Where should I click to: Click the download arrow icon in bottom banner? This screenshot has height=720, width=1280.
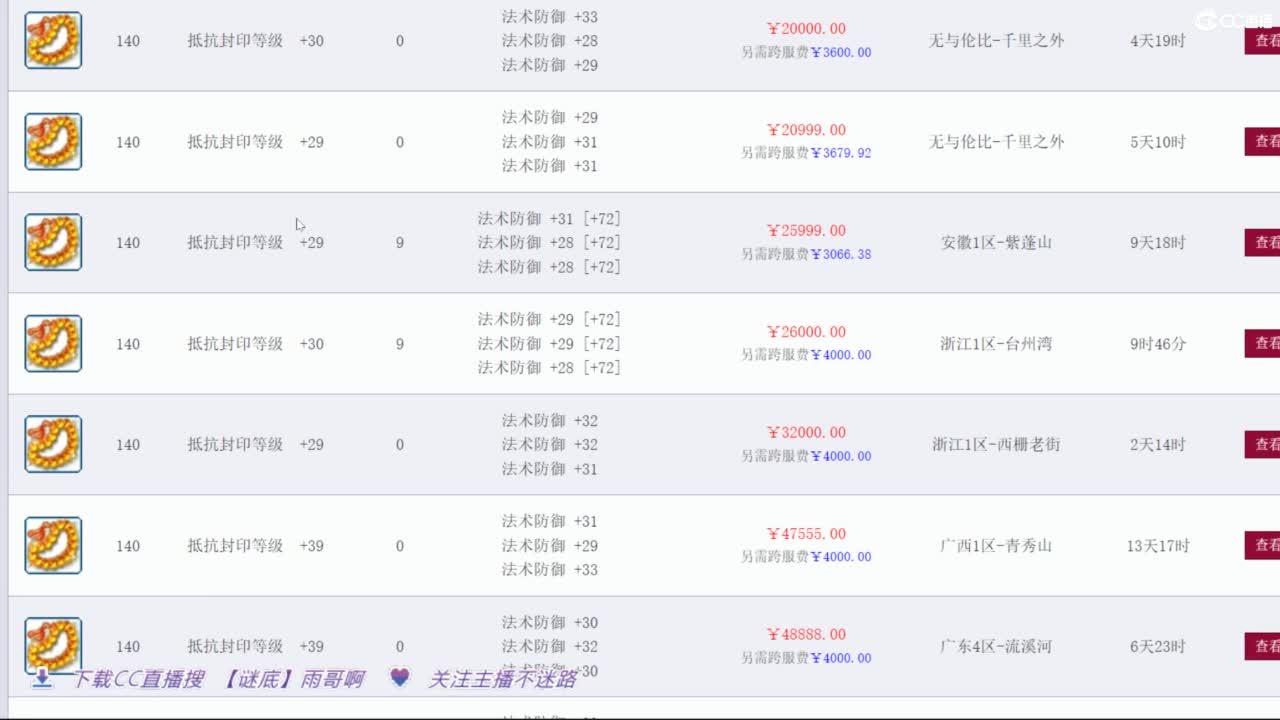click(x=42, y=679)
